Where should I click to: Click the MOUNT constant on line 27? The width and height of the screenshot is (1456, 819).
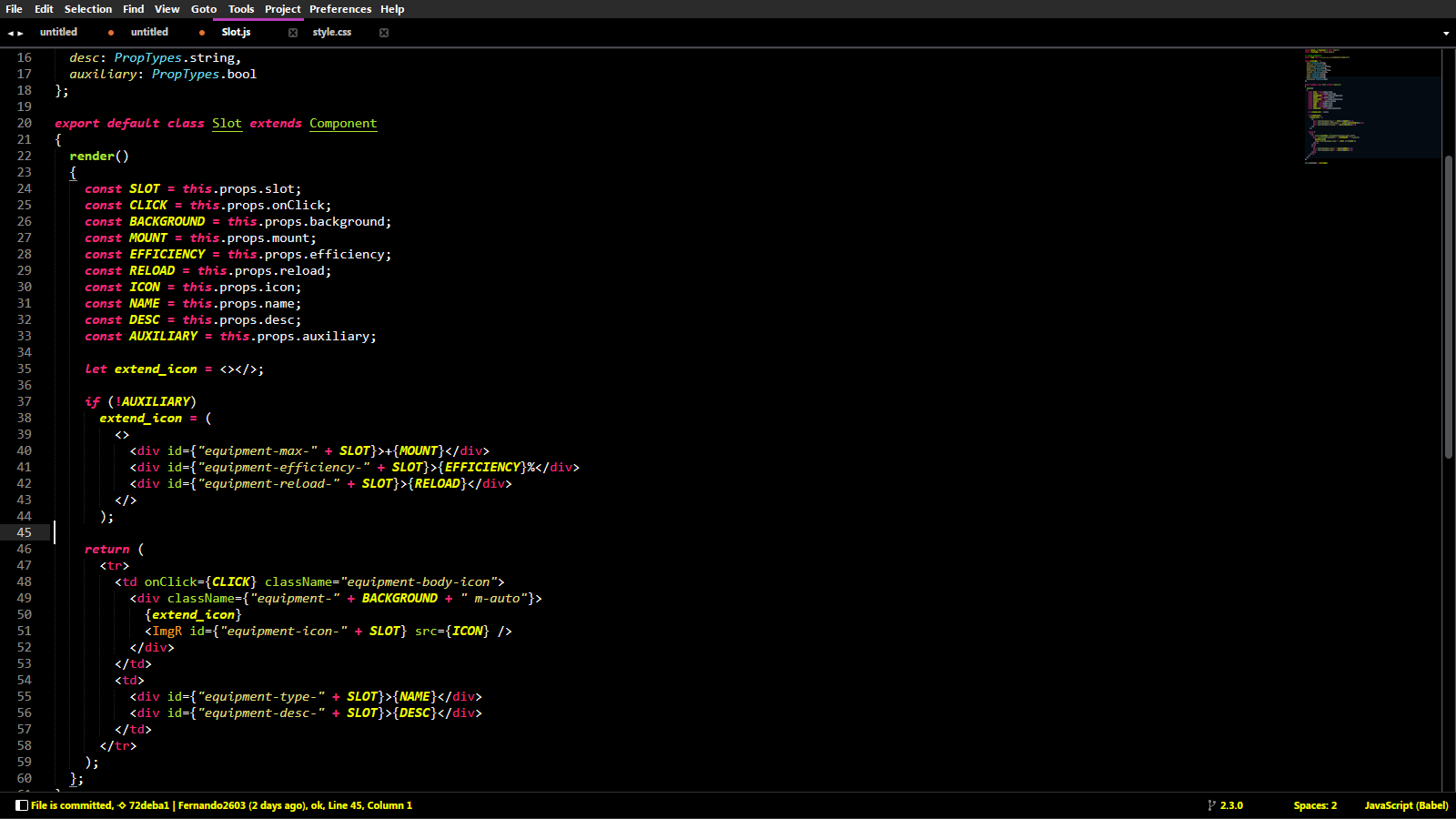point(148,238)
